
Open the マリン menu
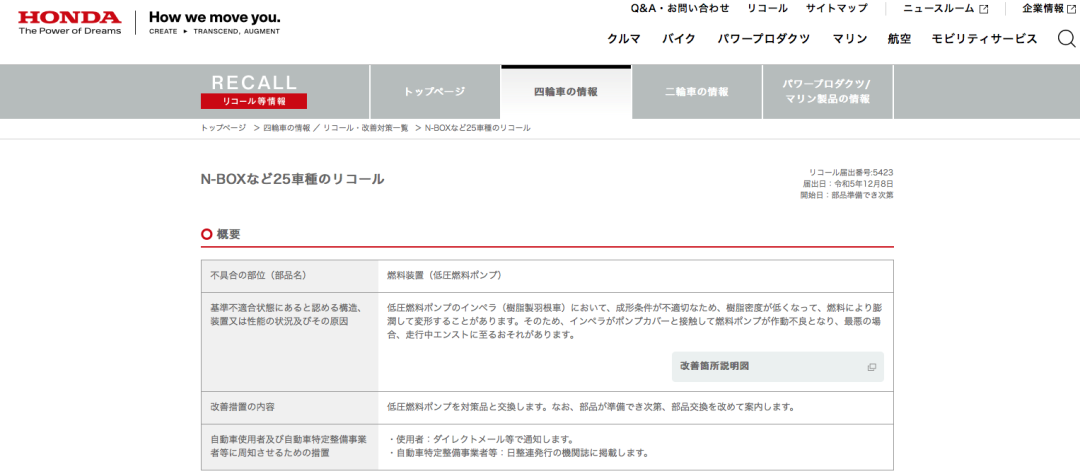point(849,39)
